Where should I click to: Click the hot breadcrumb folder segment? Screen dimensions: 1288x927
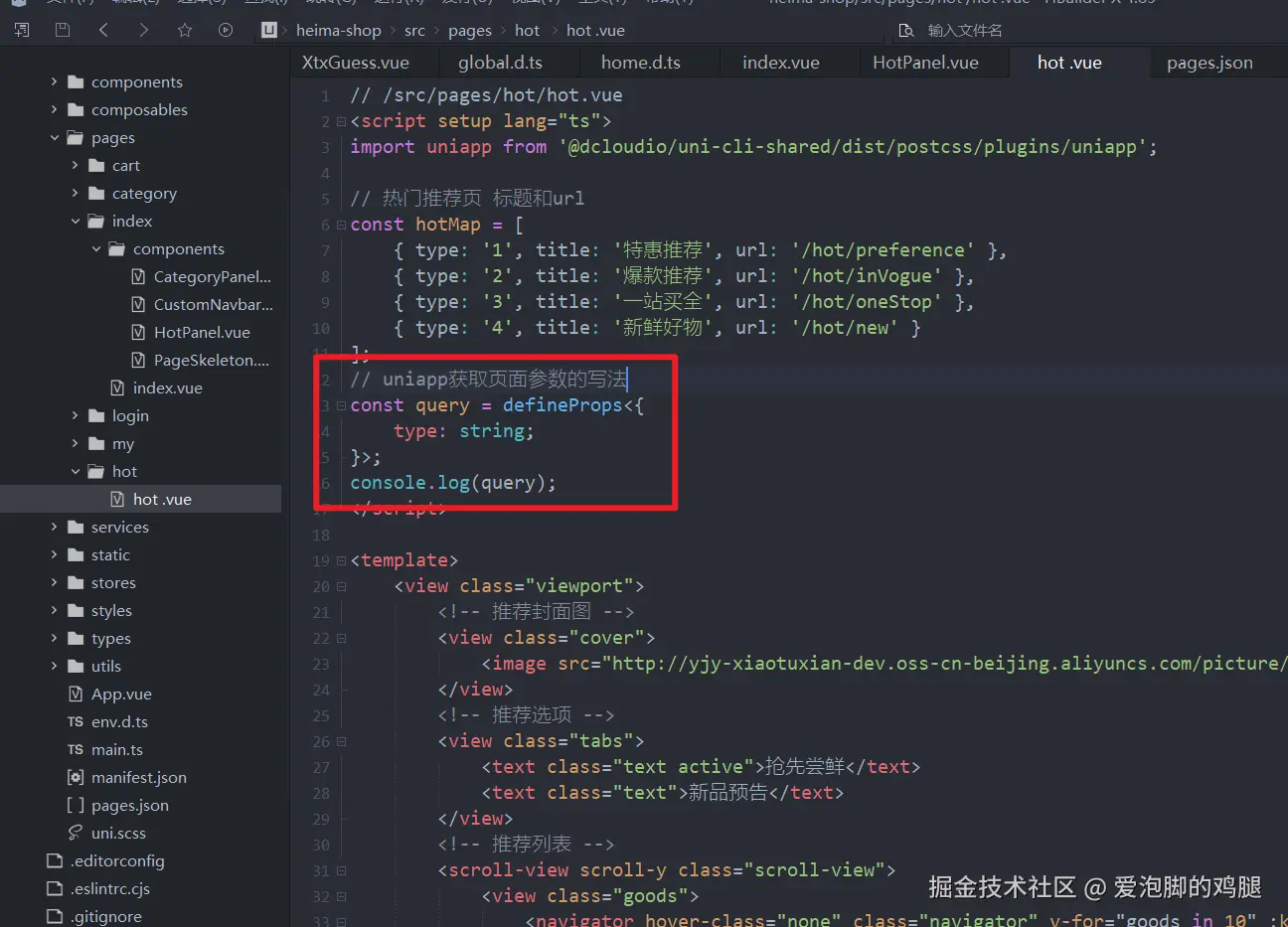coord(528,31)
